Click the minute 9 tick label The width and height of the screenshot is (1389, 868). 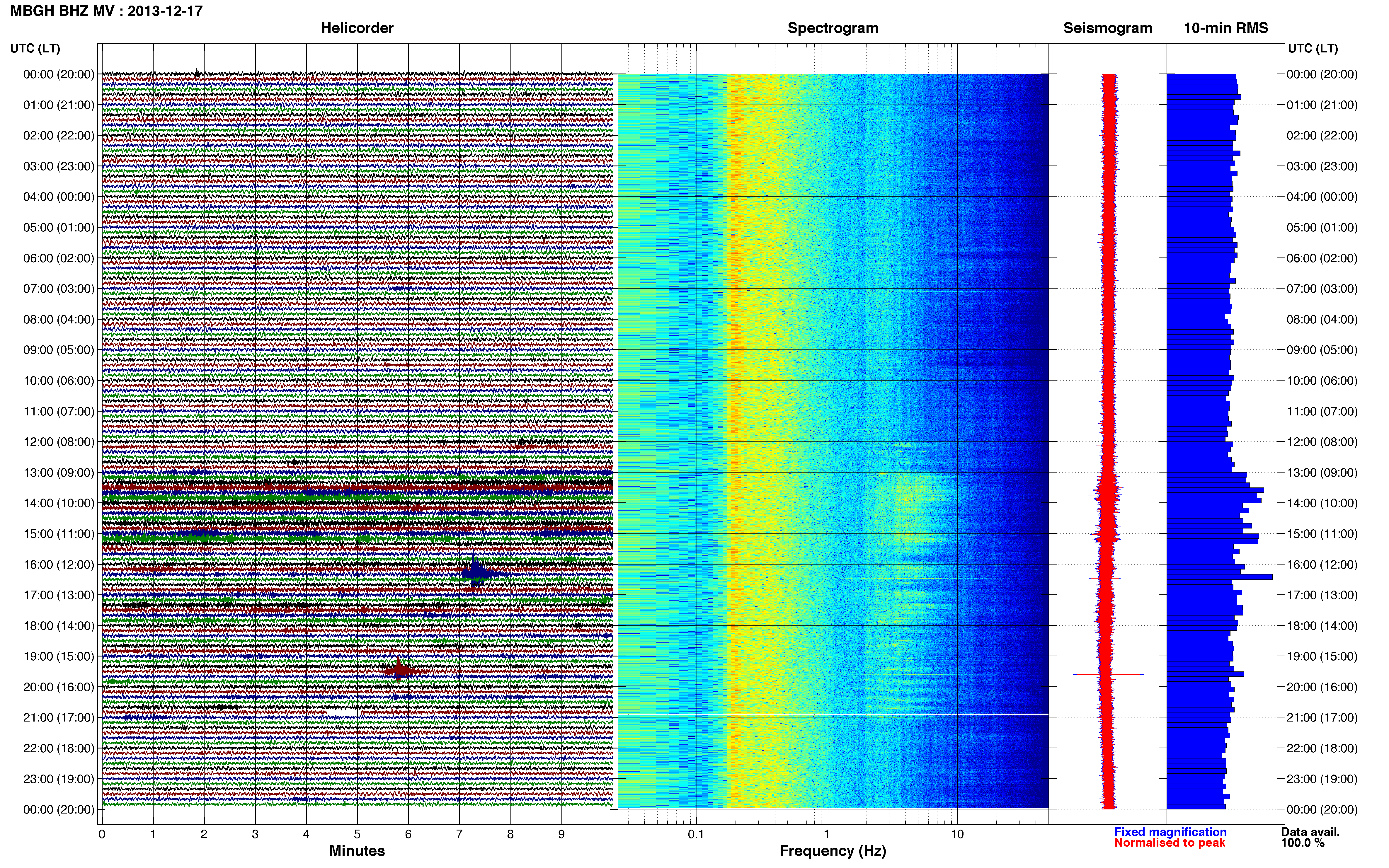point(561,834)
